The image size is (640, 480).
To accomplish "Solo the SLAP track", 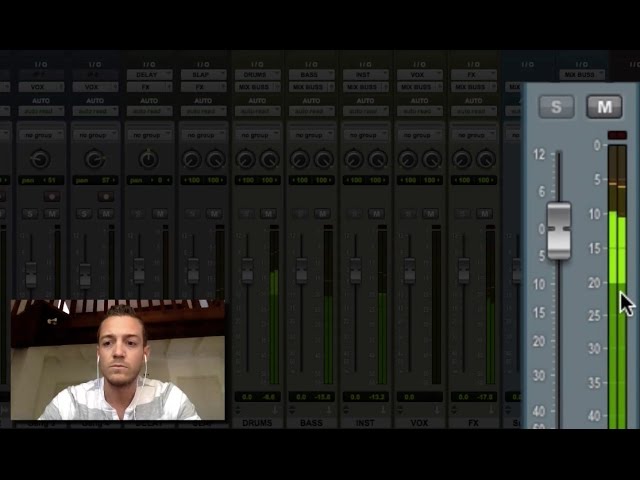I will [x=192, y=213].
